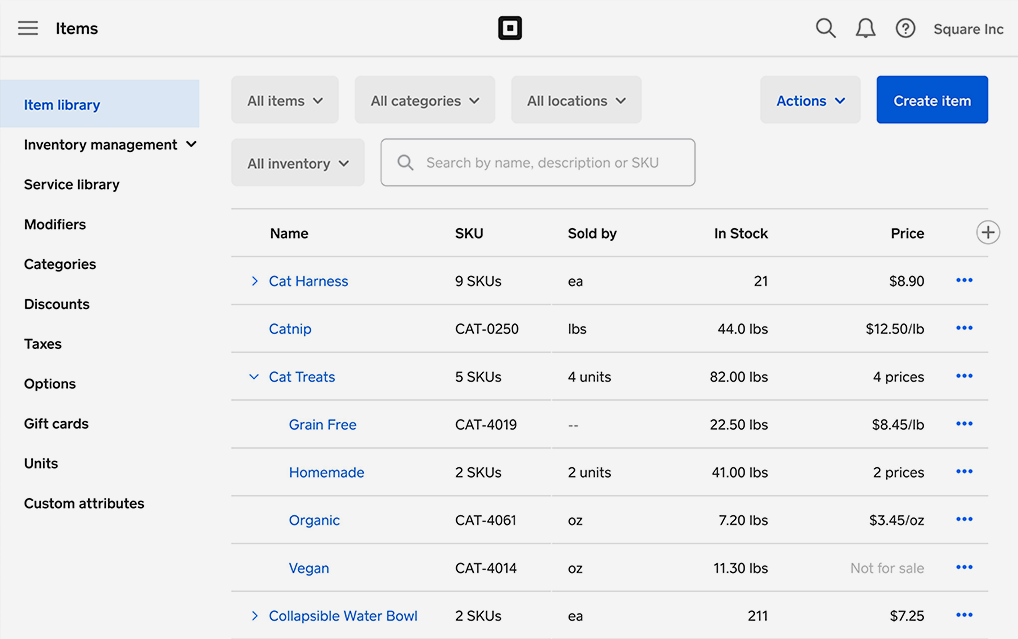The height and width of the screenshot is (639, 1018).
Task: Open the Square Inc account menu
Action: (968, 29)
